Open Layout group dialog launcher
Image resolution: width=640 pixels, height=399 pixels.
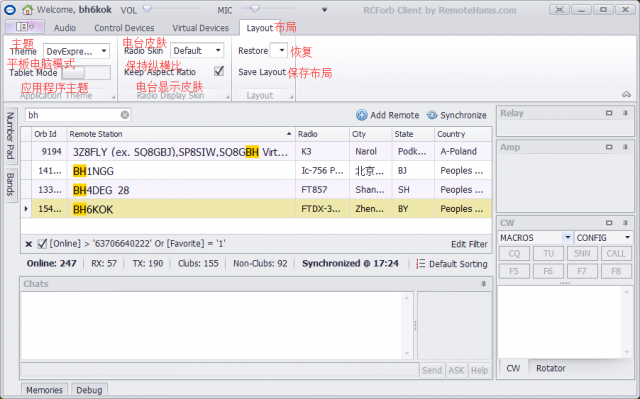pyautogui.click(x=291, y=97)
